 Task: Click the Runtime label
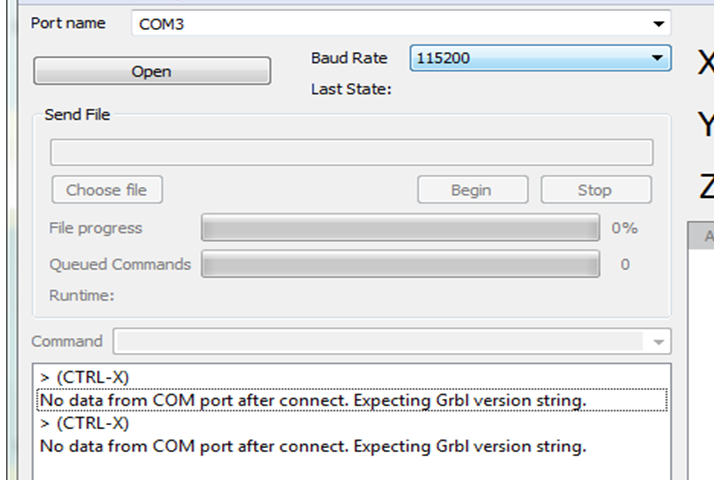point(81,296)
